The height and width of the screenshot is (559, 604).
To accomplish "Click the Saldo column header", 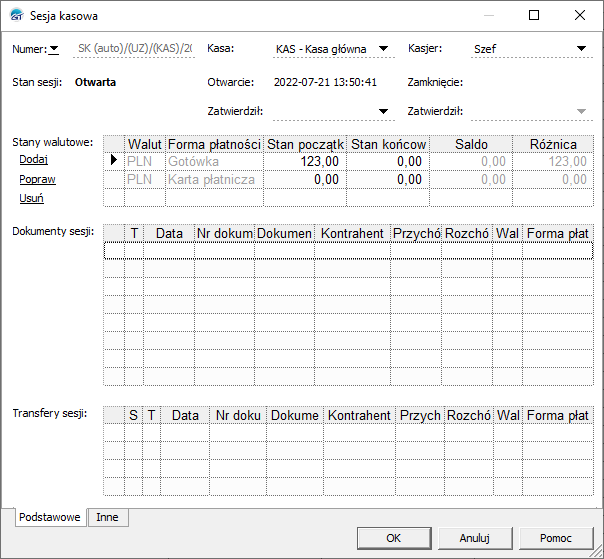I will pyautogui.click(x=471, y=145).
